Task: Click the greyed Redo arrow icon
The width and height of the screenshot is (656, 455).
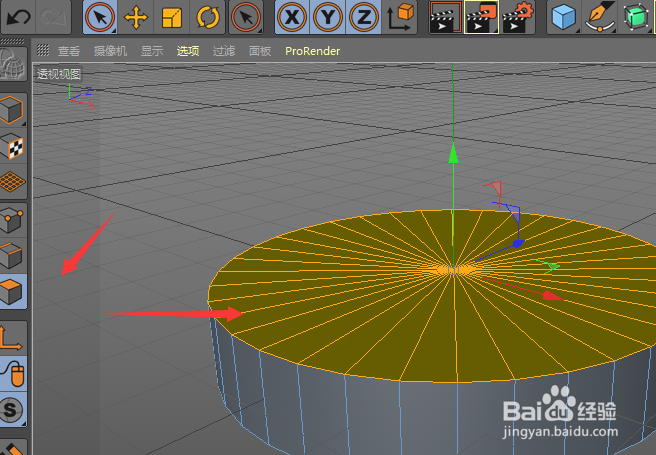Action: (x=53, y=17)
